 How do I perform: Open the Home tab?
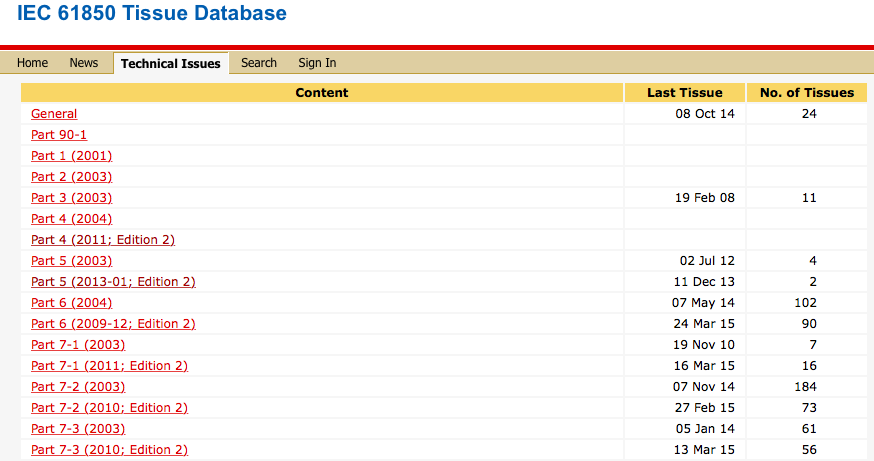[x=32, y=63]
